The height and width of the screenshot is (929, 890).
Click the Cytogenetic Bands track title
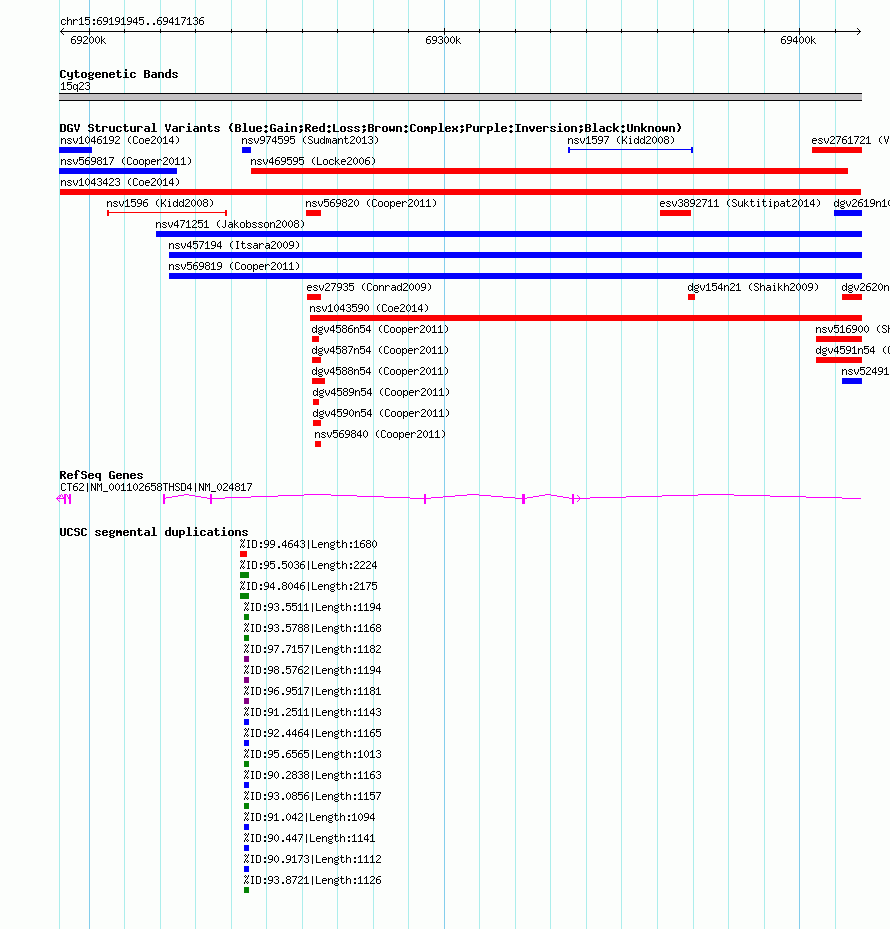[x=119, y=74]
